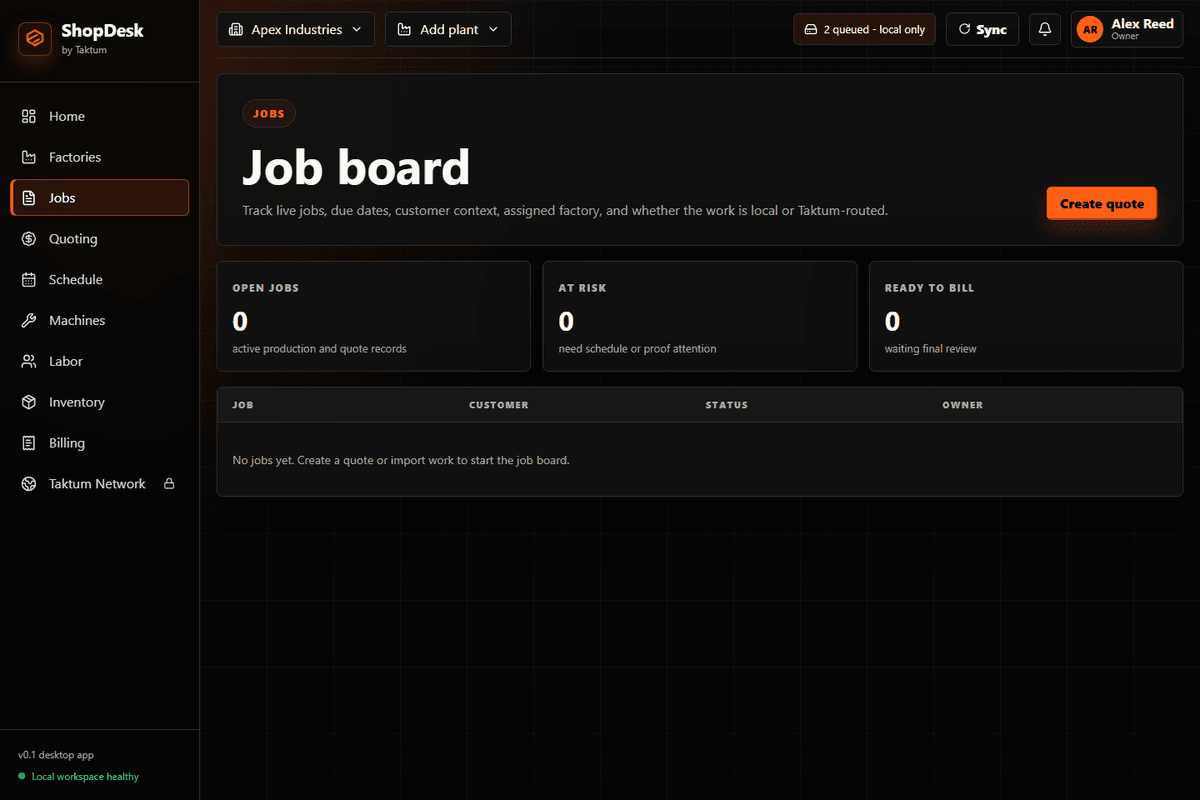
Task: Click the Quoting dollar icon
Action: pyautogui.click(x=29, y=239)
